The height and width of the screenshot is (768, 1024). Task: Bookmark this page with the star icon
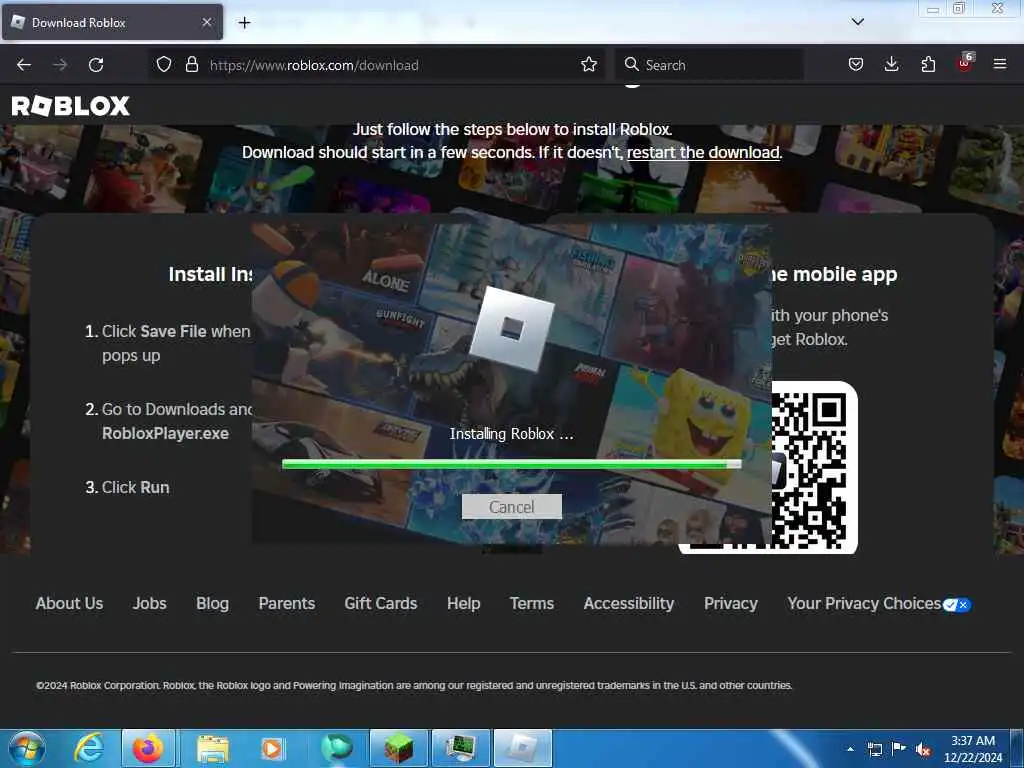tap(588, 65)
